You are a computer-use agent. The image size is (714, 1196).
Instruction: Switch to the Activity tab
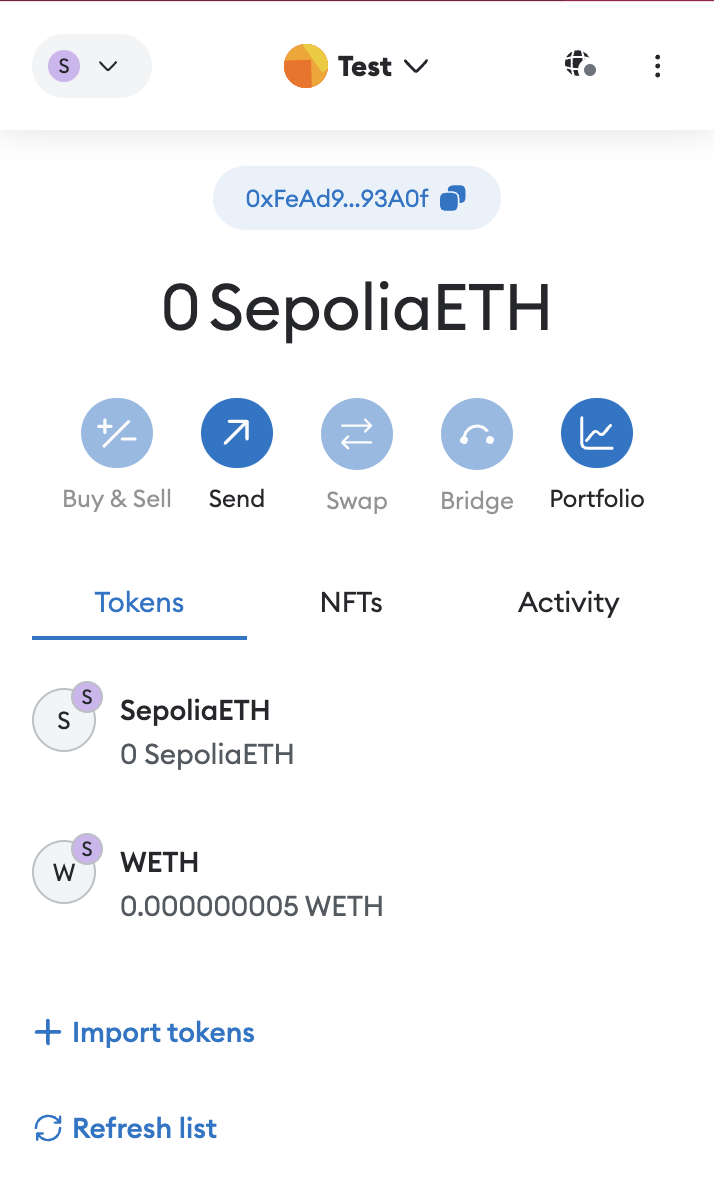[x=568, y=603]
